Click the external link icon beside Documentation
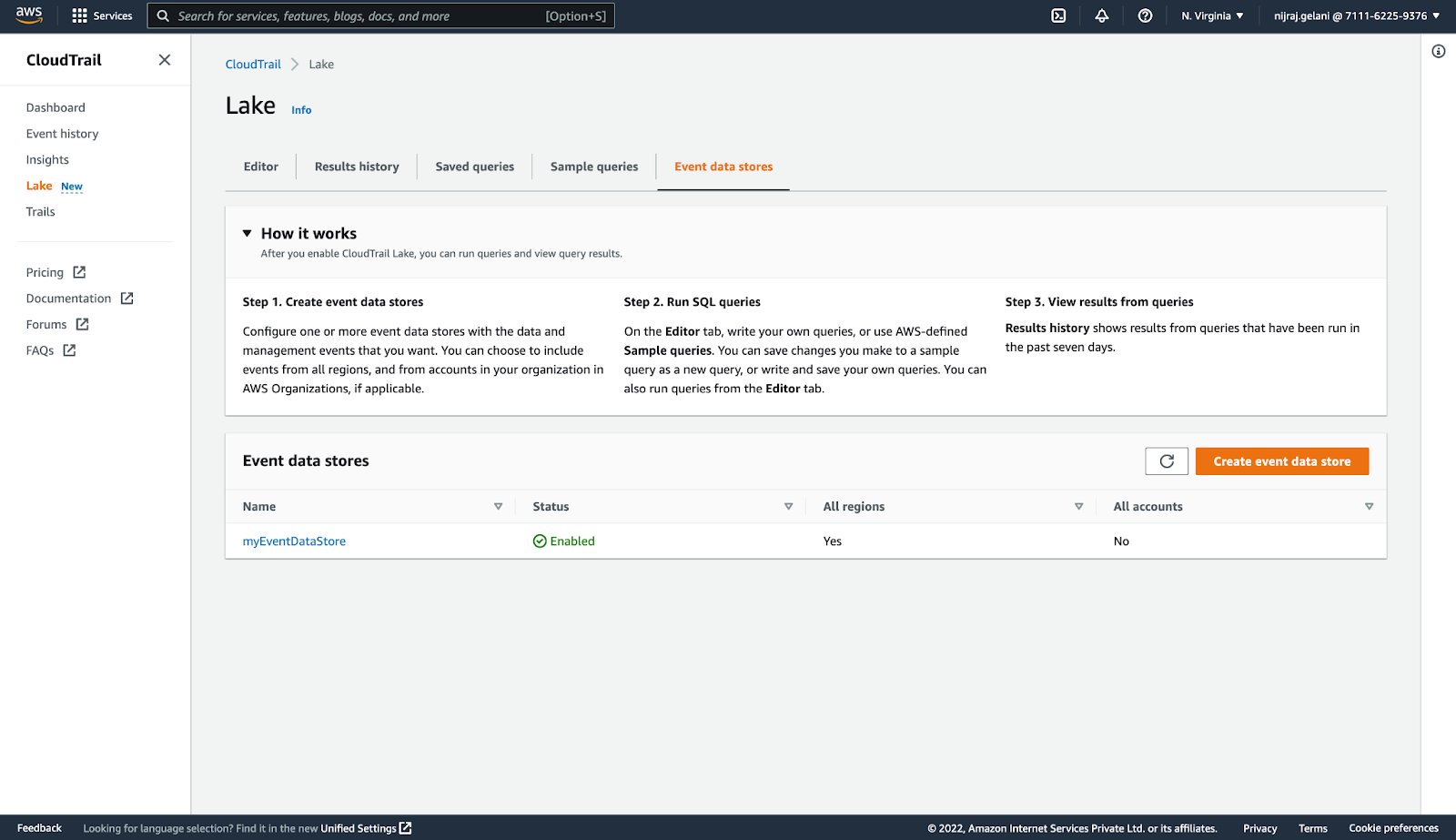 126,298
